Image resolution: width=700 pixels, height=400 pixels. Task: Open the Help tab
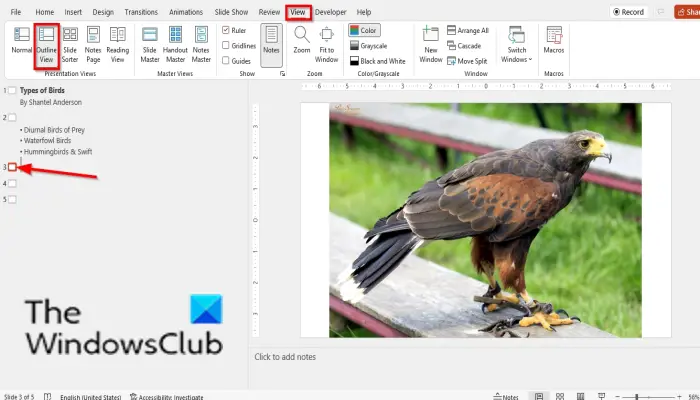point(364,12)
